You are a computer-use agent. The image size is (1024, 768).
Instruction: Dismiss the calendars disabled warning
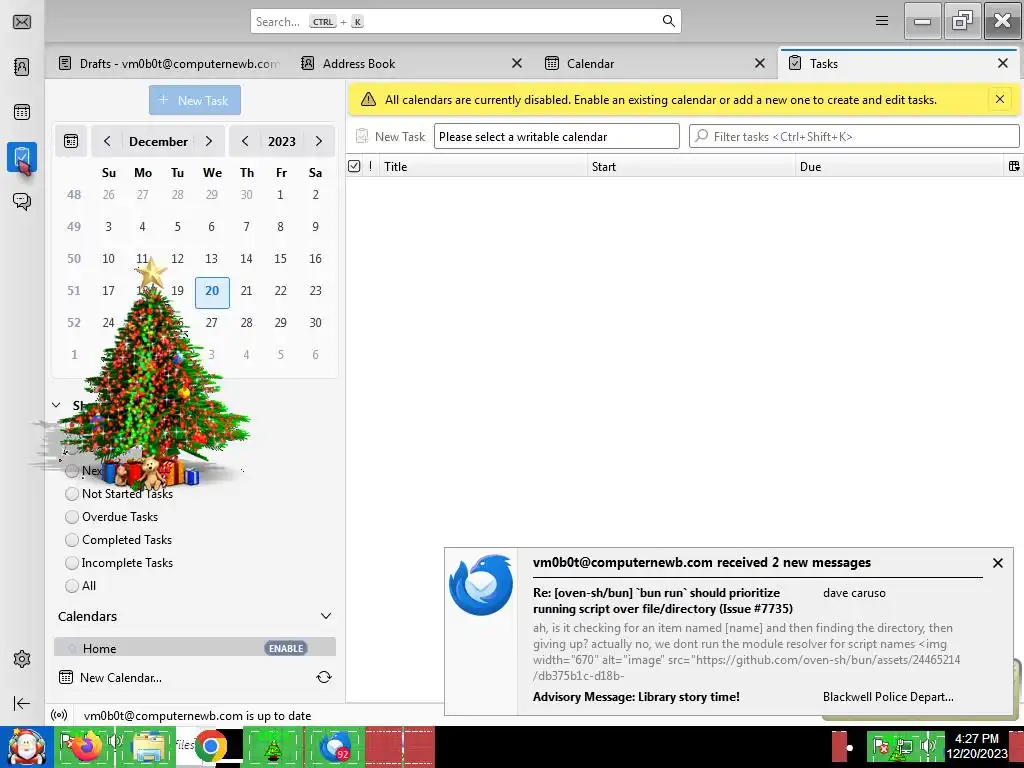coord(999,99)
